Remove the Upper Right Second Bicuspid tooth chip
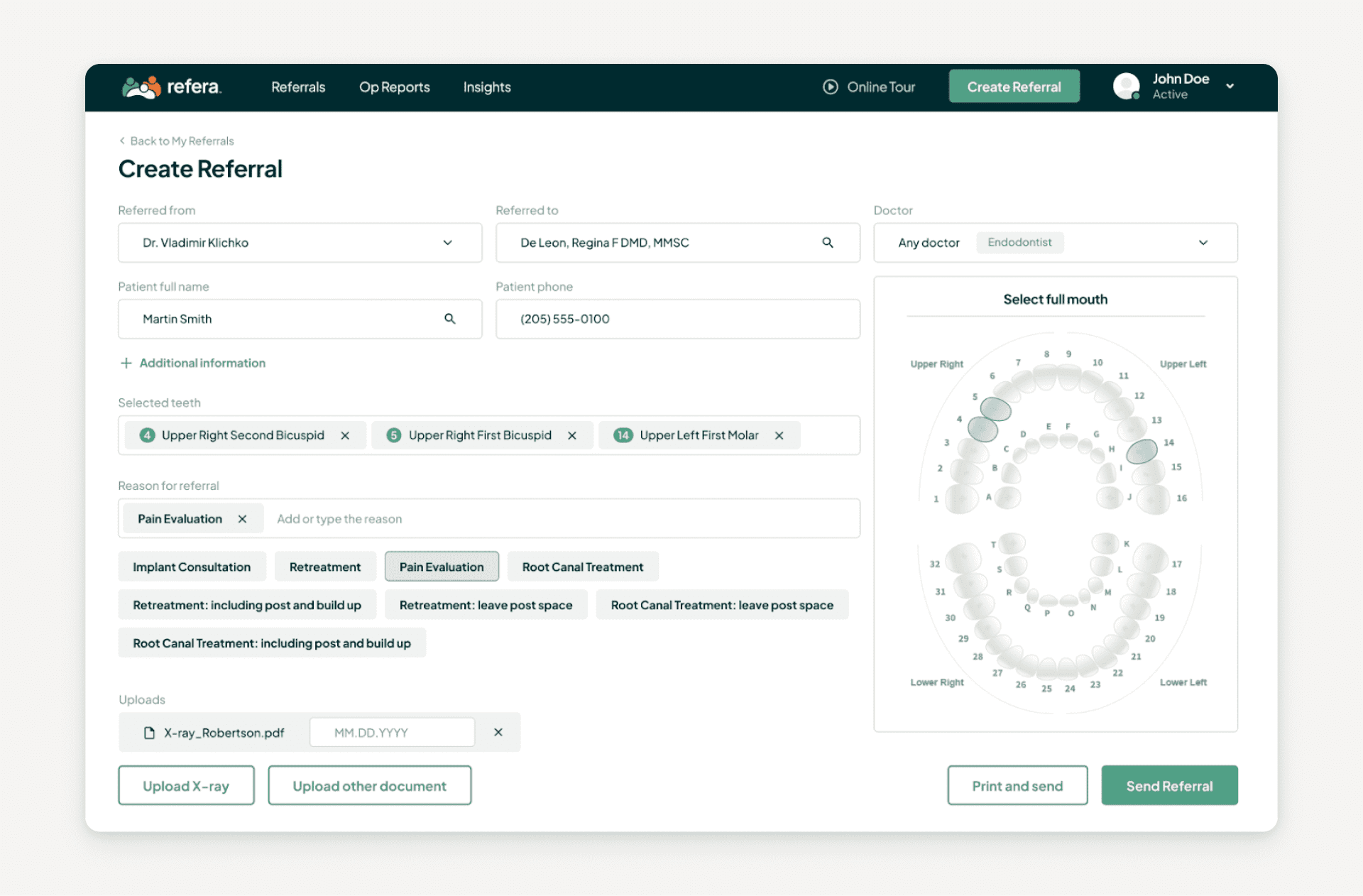This screenshot has height=896, width=1363. [346, 435]
